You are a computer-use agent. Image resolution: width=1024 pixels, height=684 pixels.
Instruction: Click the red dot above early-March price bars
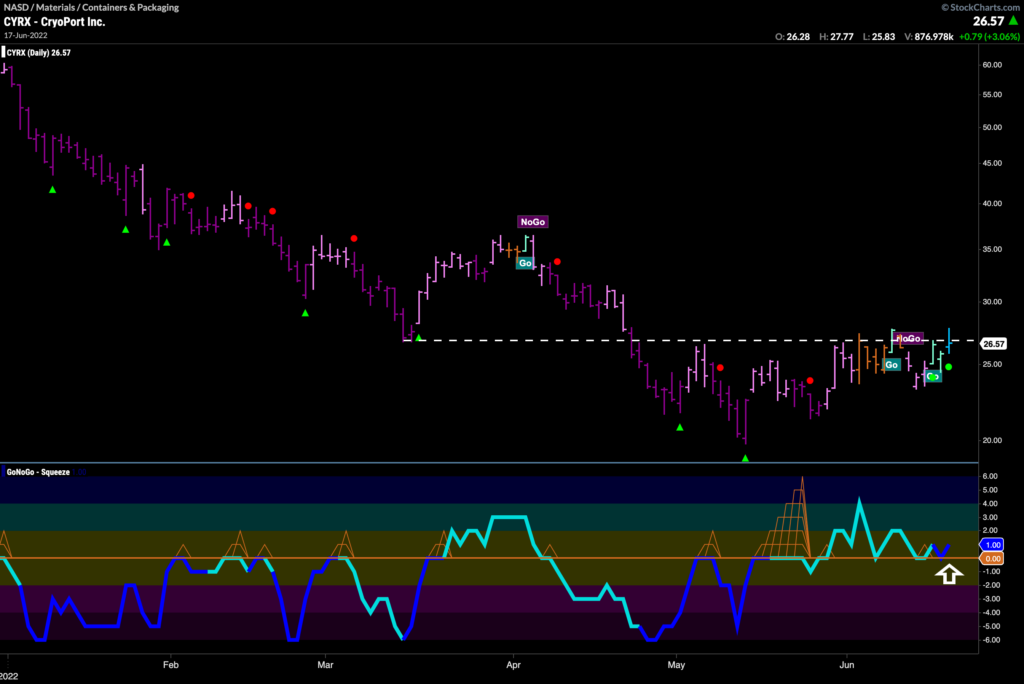(x=354, y=238)
